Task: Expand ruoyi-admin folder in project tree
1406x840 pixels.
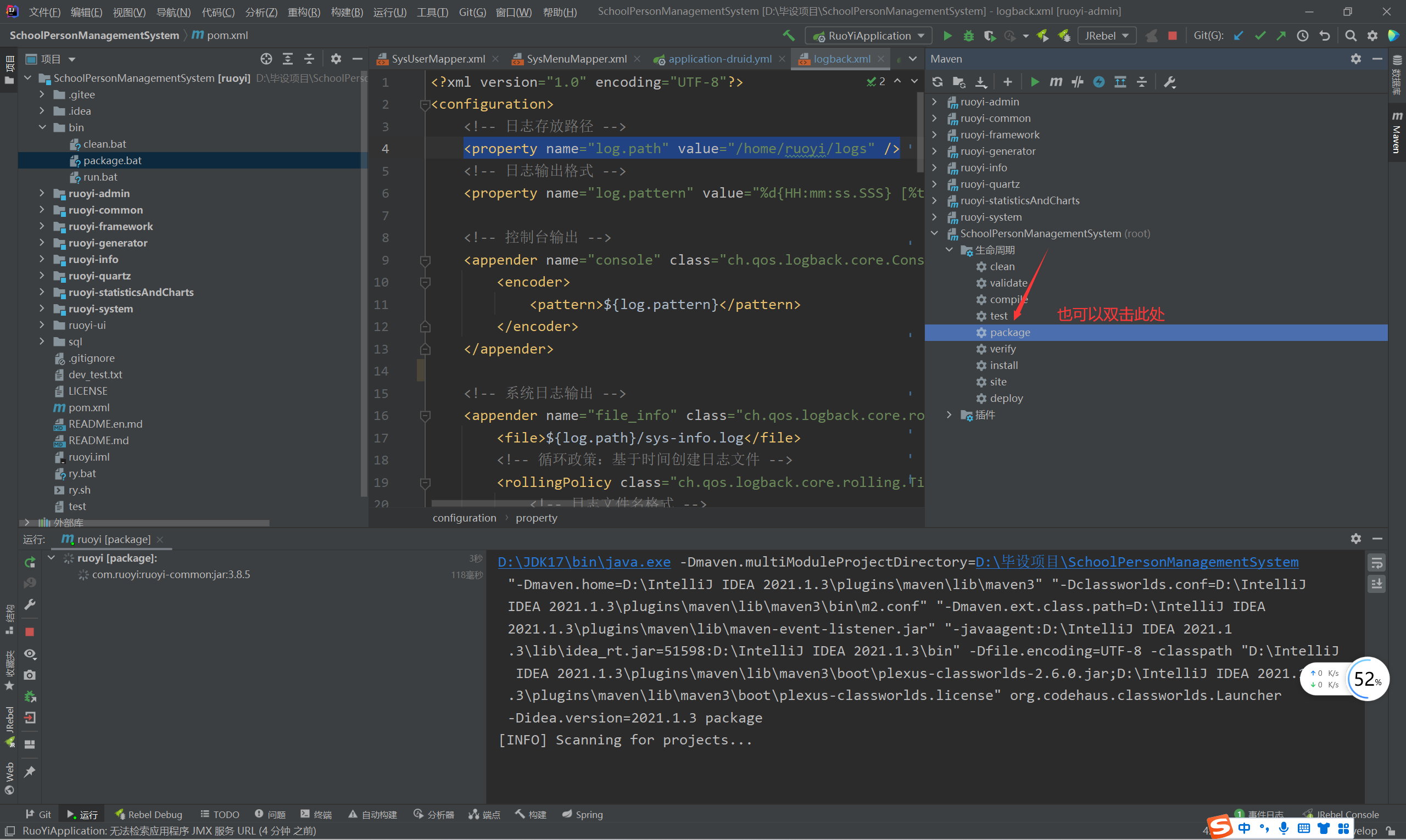Action: coord(42,193)
